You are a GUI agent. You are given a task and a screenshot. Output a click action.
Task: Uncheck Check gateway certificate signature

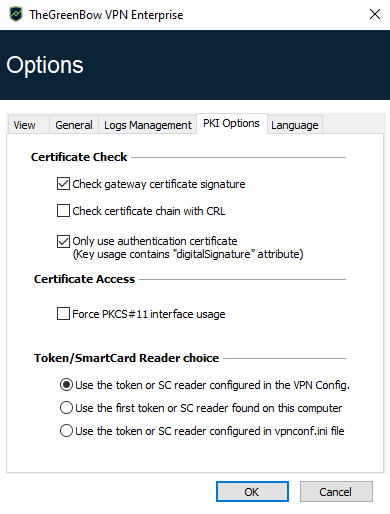[63, 184]
